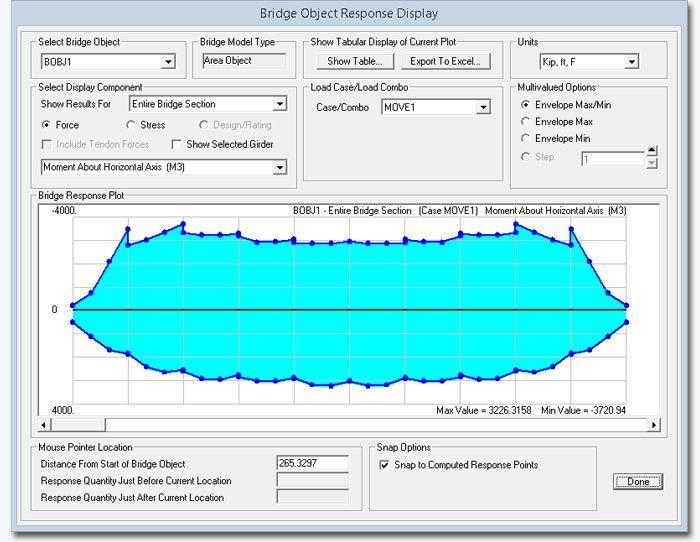Open the Units Kip, ft, F dropdown

click(631, 62)
